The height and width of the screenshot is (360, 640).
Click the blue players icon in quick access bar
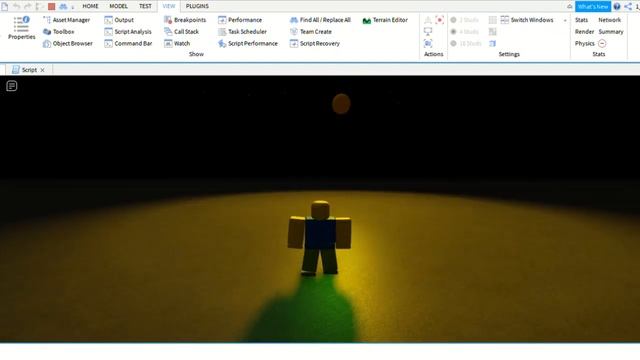pyautogui.click(x=63, y=7)
